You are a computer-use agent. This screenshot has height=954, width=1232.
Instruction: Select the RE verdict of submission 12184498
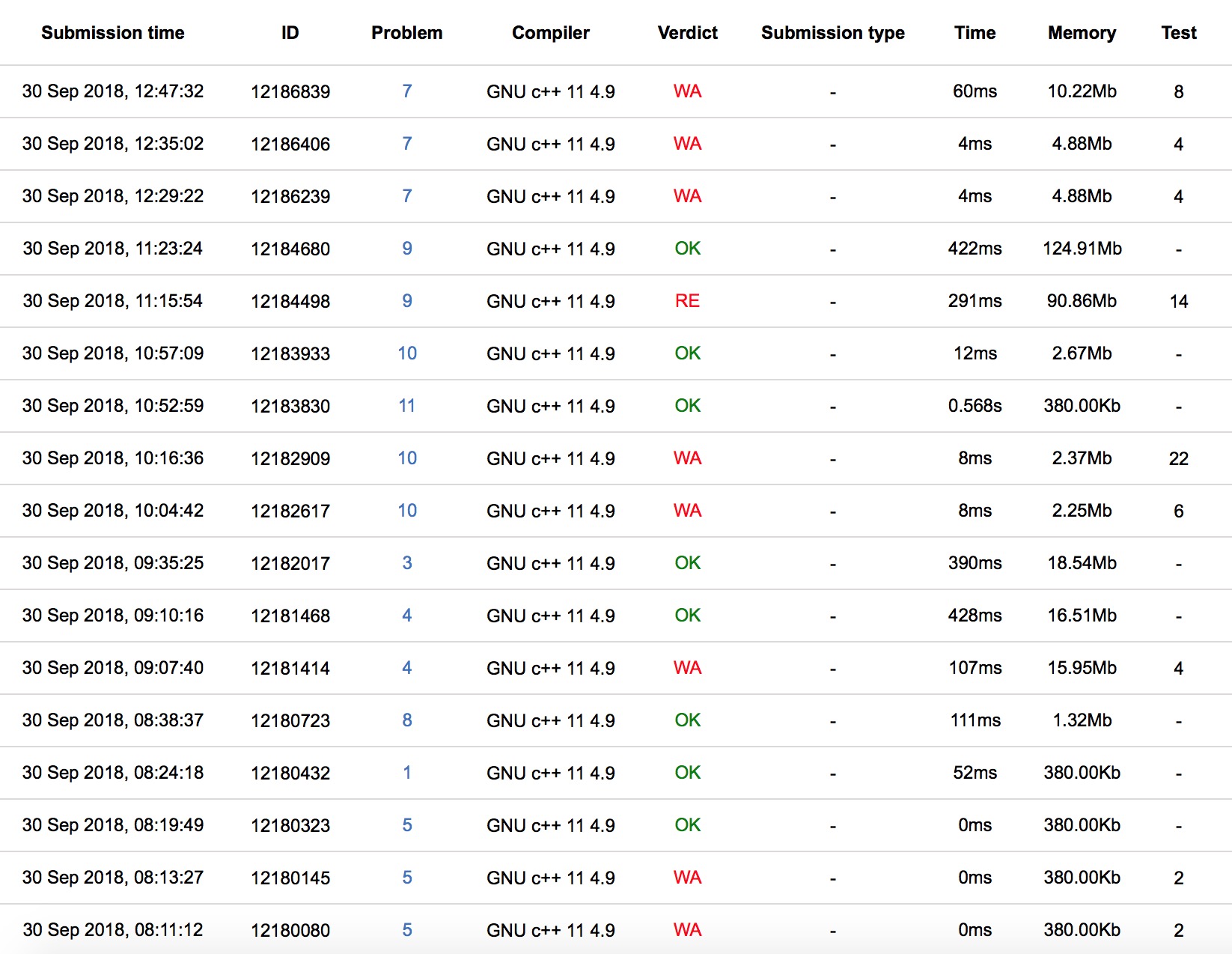click(x=687, y=301)
